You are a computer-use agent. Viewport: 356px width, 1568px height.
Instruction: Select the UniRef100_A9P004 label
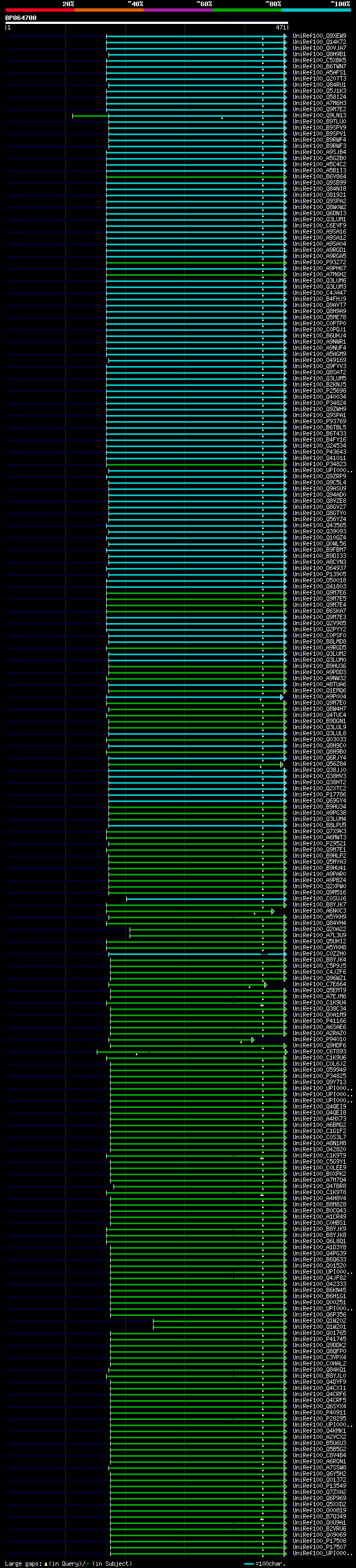[x=319, y=697]
